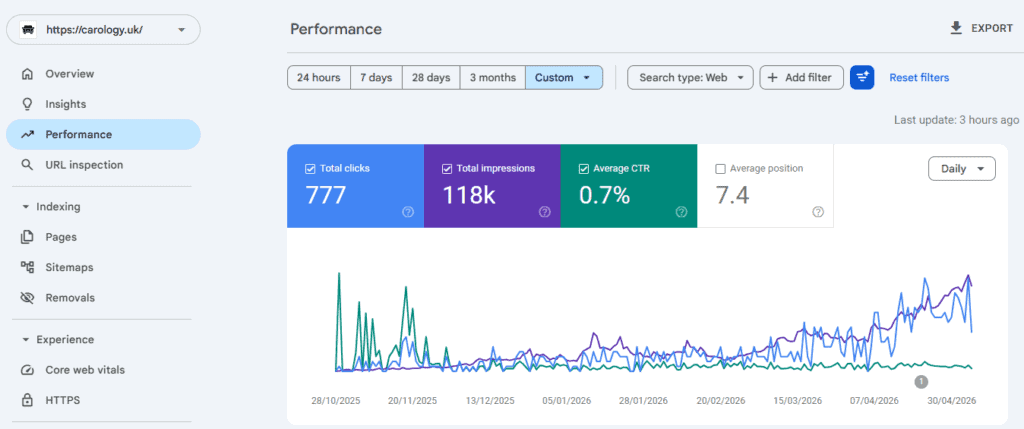
Task: Select Performance in the sidebar
Action: point(103,135)
